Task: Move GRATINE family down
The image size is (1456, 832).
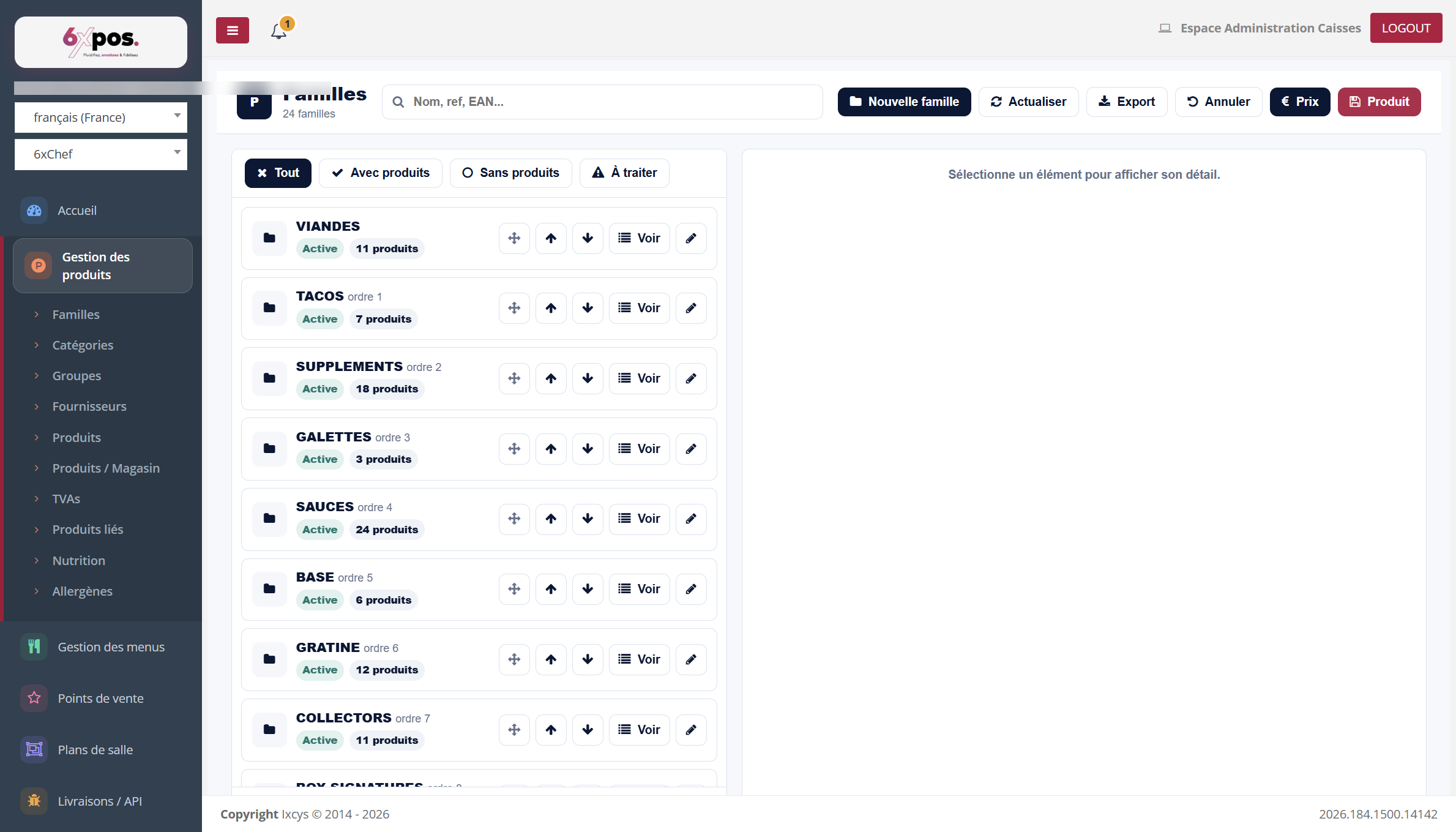Action: coord(588,659)
